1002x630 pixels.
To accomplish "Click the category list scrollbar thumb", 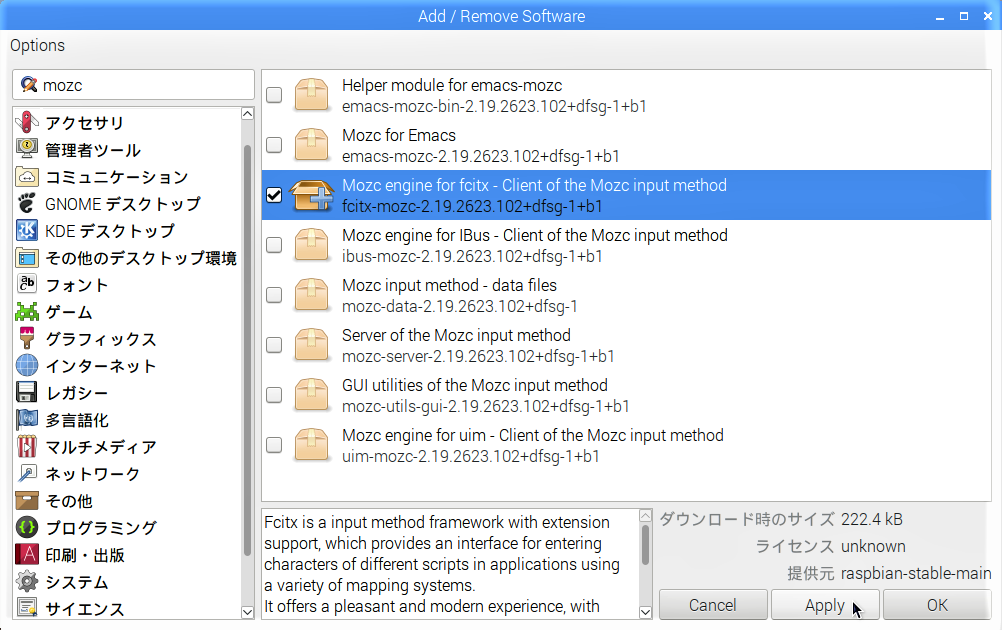I will click(x=248, y=351).
